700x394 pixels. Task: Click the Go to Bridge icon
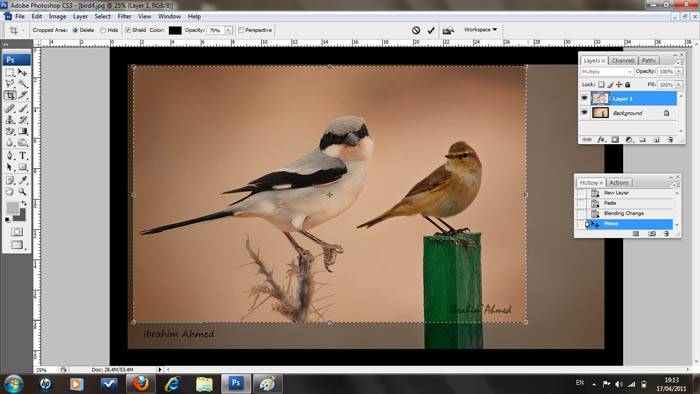coord(448,30)
